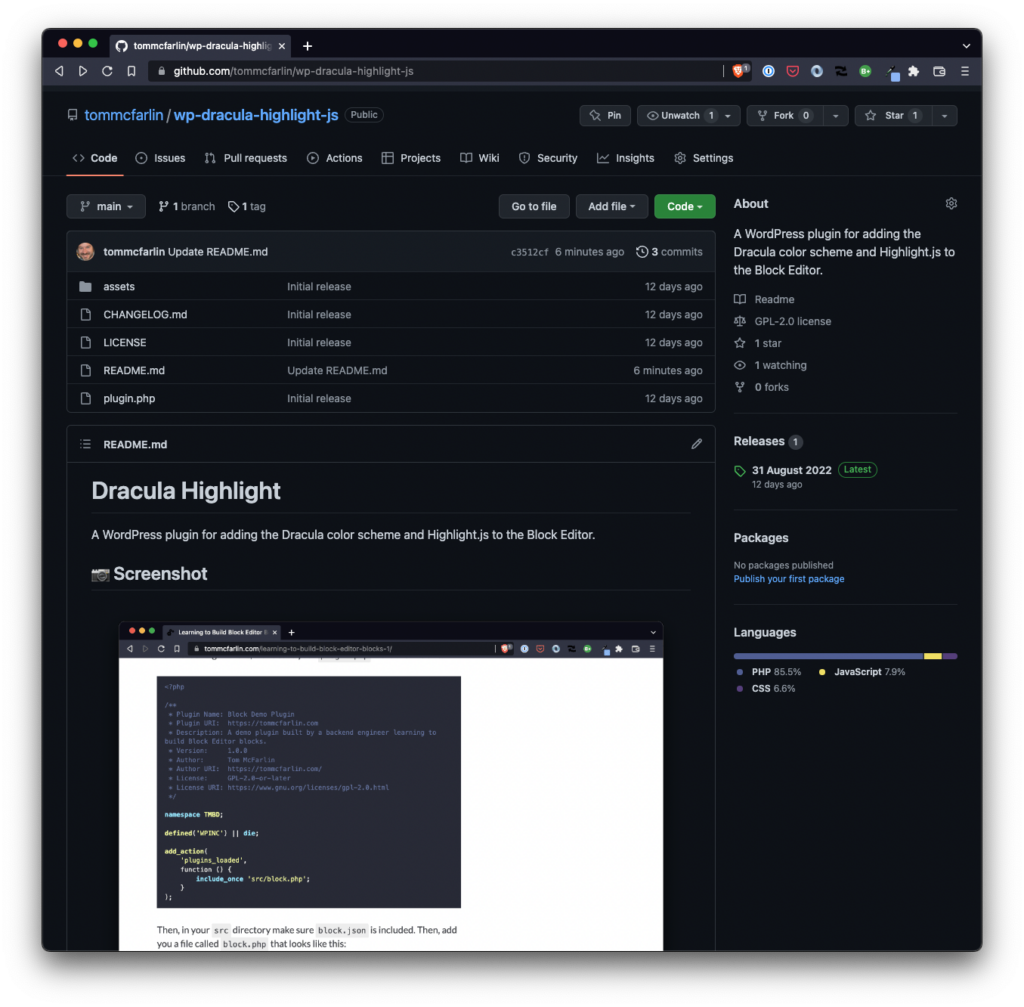Viewport: 1024px width, 1007px height.
Task: Click the tag icon beside 1 tag
Action: coord(233,206)
